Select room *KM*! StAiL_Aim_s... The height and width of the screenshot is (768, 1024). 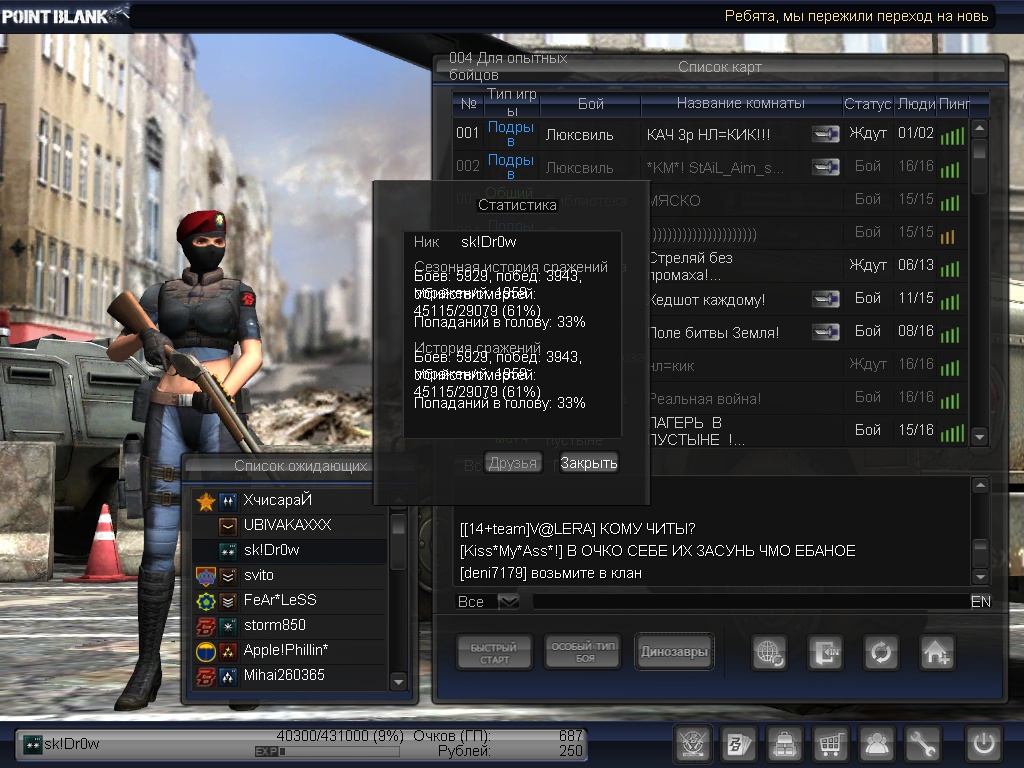point(709,167)
